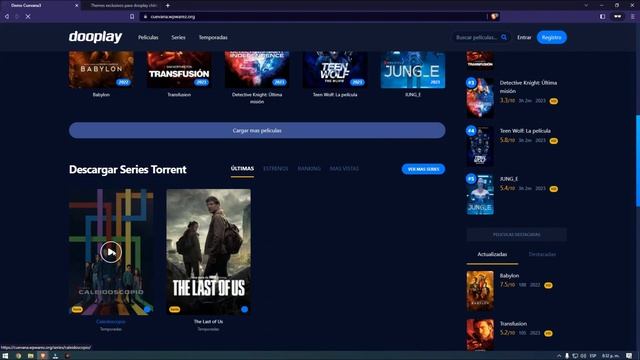The image size is (640, 360).
Task: Click the page vertical scrollbar
Action: (x=638, y=162)
